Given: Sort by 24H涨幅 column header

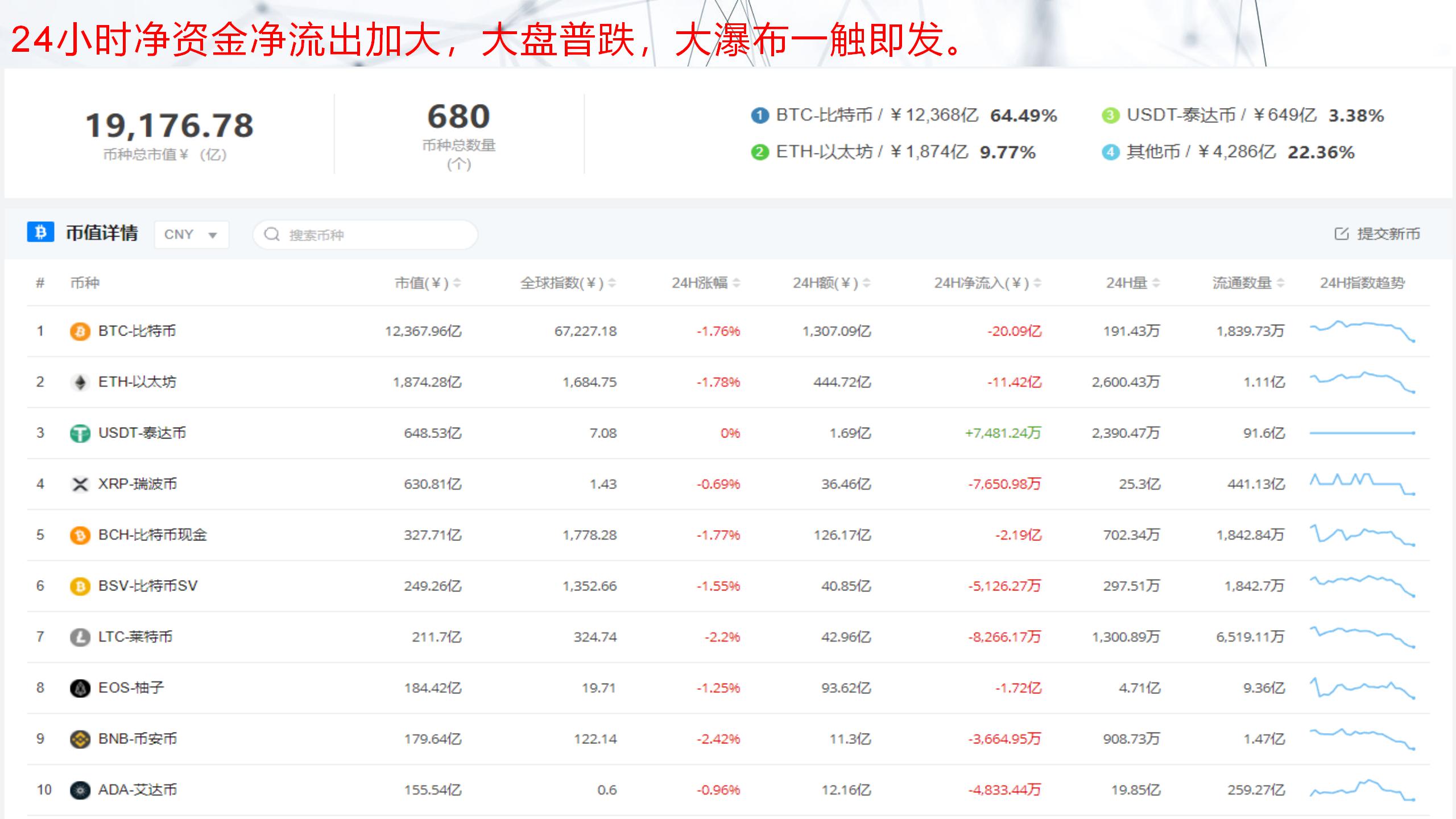Looking at the screenshot, I should [706, 283].
